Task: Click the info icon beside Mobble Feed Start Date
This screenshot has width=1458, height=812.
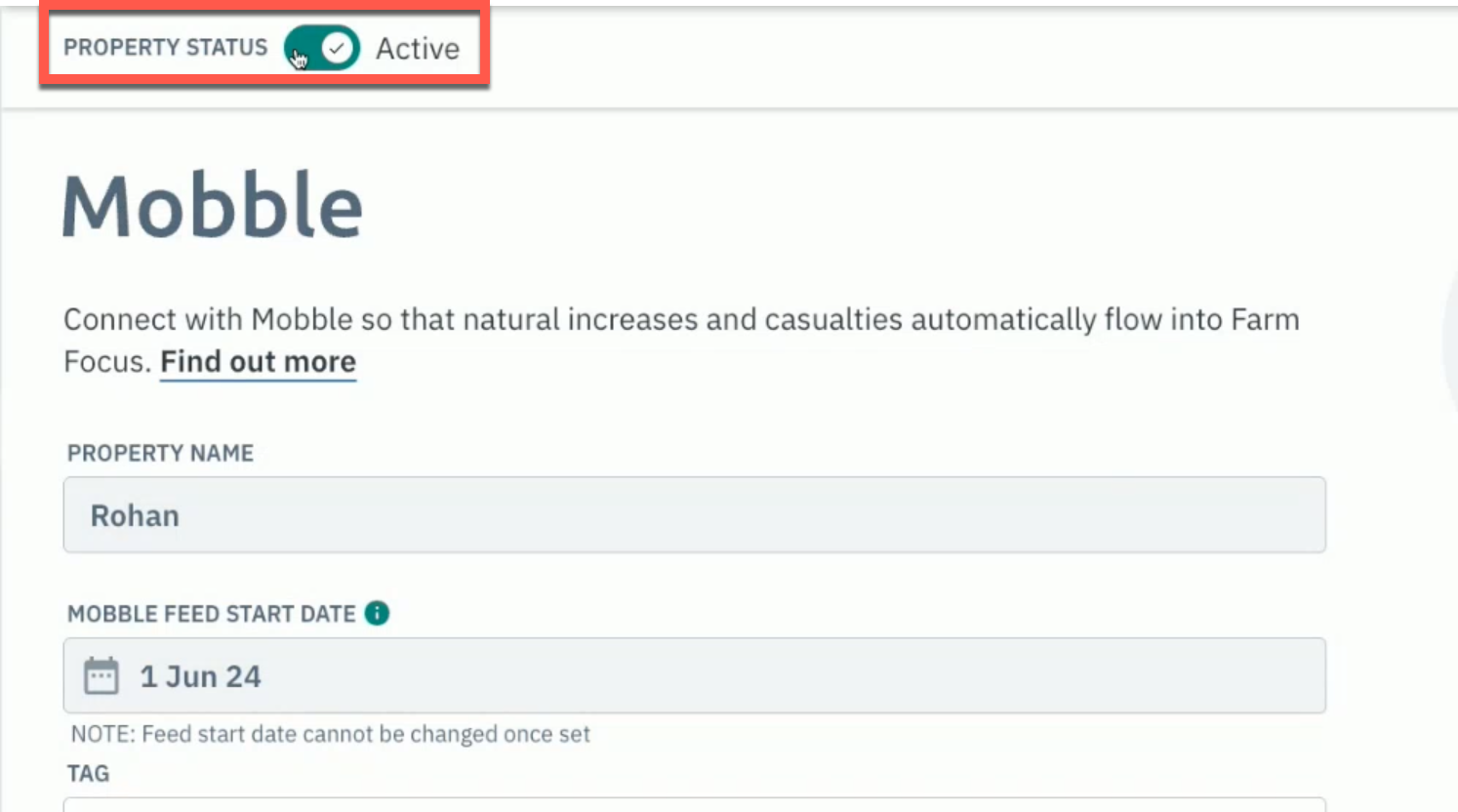Action: click(x=377, y=613)
